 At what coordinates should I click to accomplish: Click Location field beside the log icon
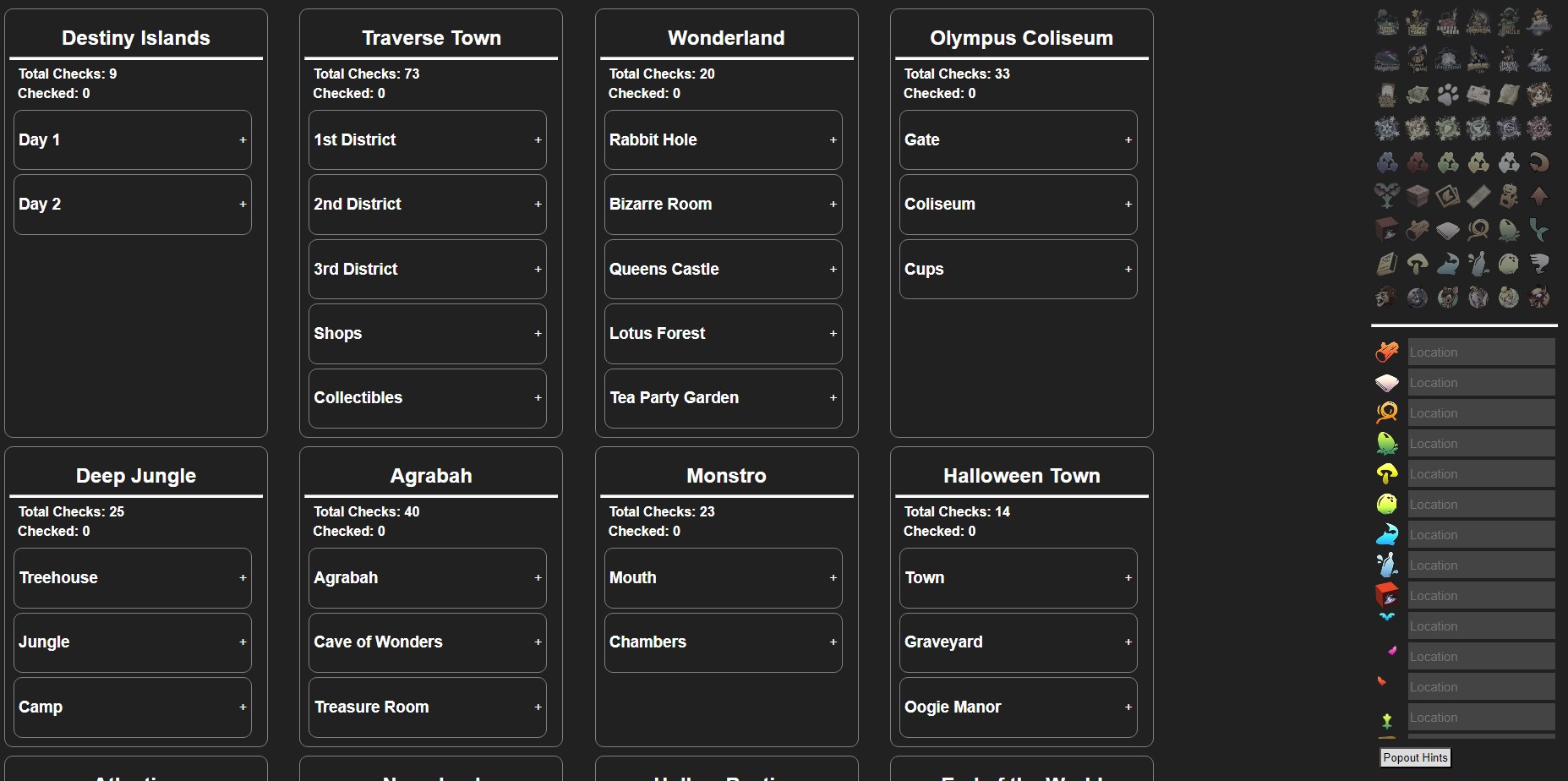coord(1481,352)
